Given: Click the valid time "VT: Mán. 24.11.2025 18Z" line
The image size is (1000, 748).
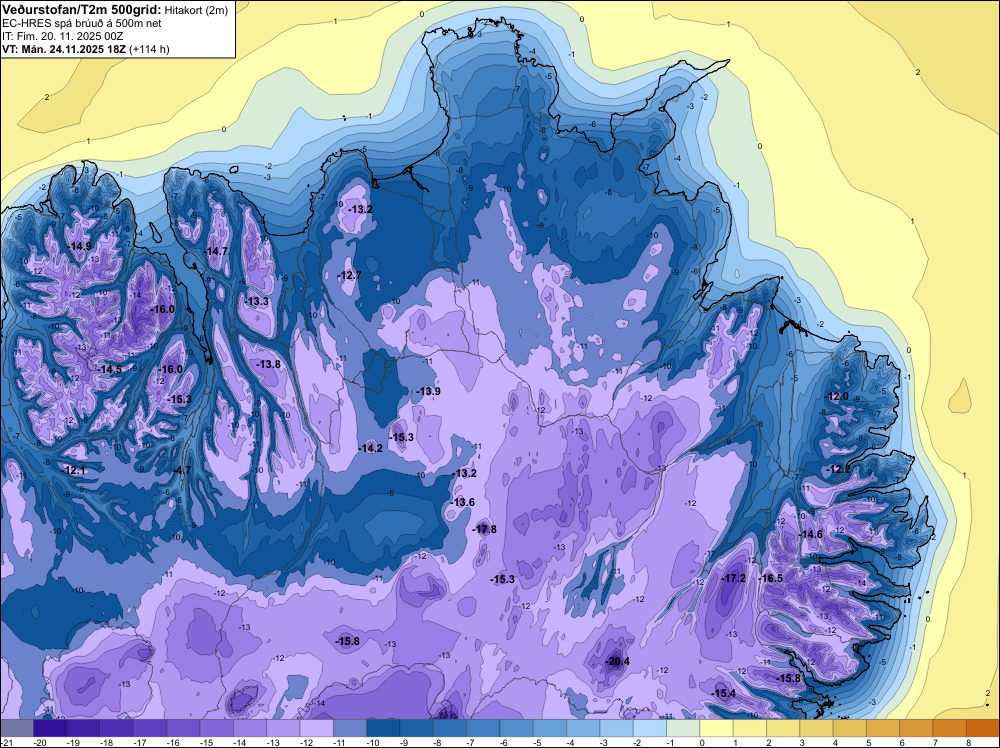Looking at the screenshot, I should [85, 49].
